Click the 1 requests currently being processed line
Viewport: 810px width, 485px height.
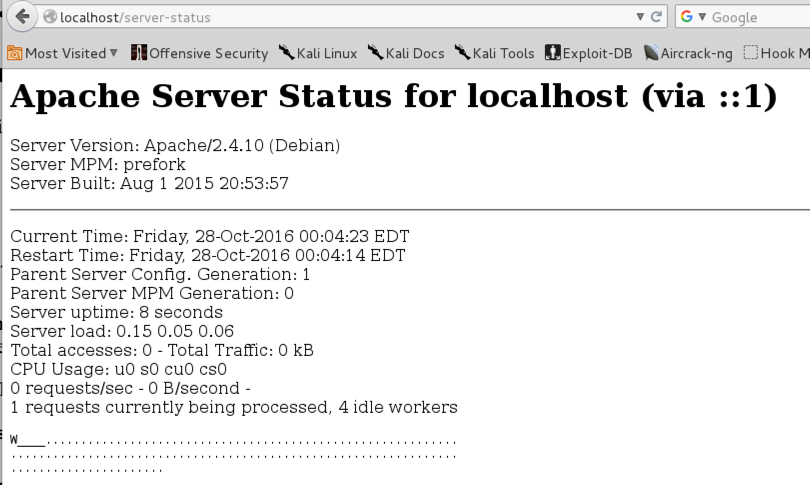click(x=233, y=408)
